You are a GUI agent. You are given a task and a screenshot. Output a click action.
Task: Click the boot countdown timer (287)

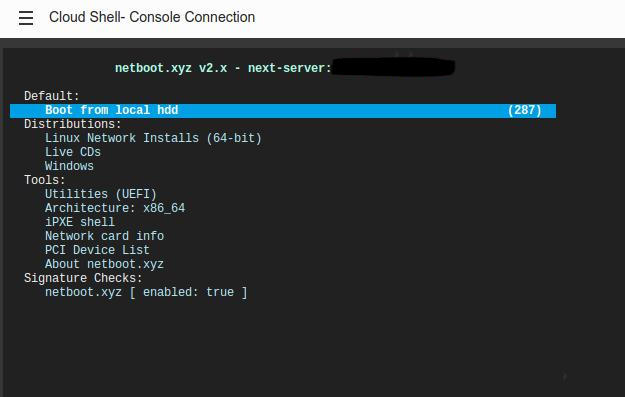tap(524, 110)
